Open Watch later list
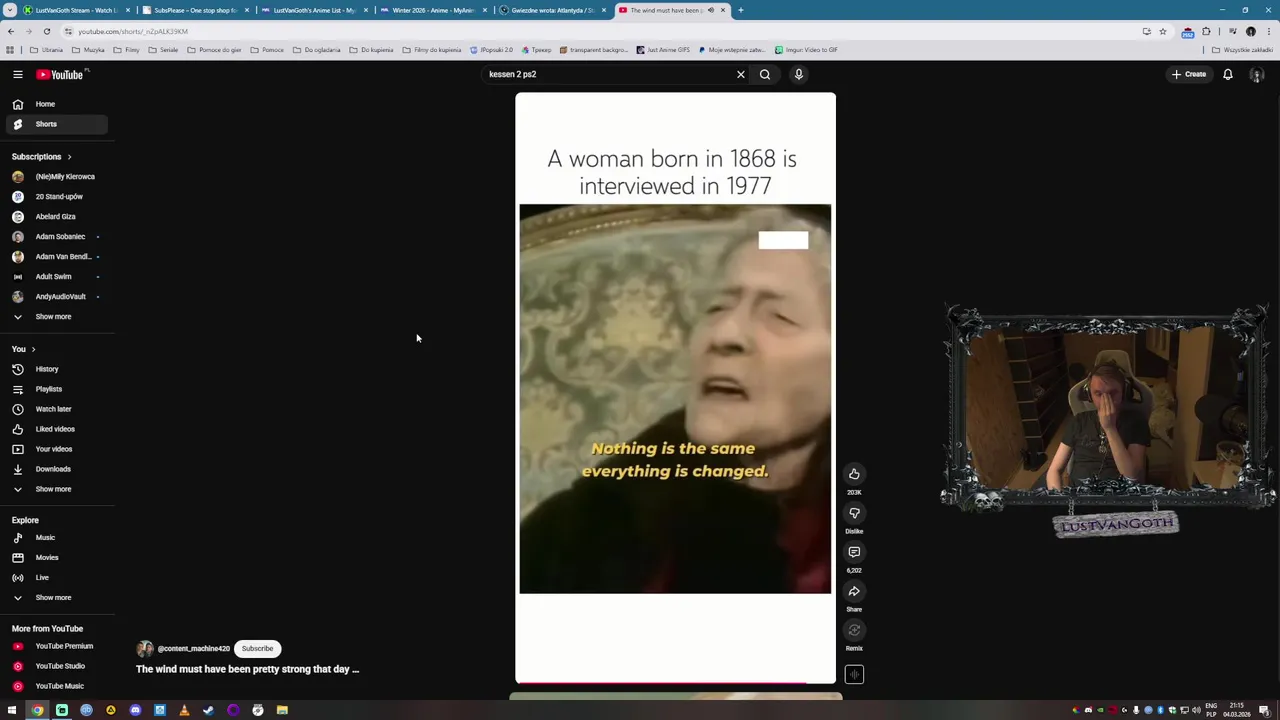Image resolution: width=1280 pixels, height=720 pixels. pyautogui.click(x=55, y=409)
